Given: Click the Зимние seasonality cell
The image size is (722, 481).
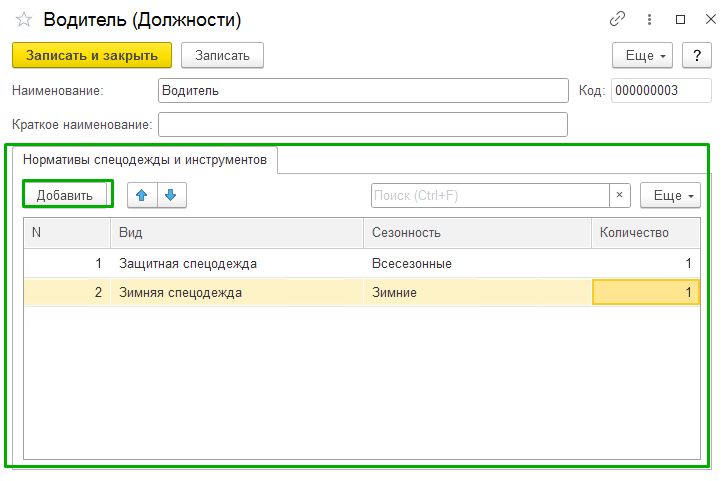Looking at the screenshot, I should pos(476,293).
